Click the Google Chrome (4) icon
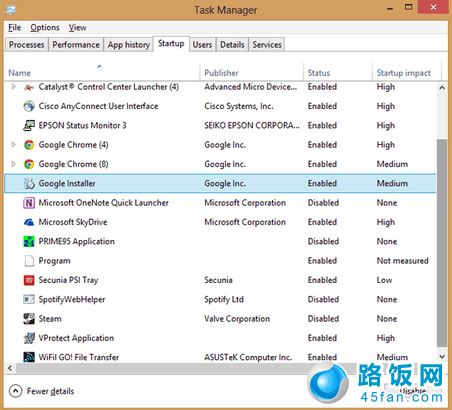Image resolution: width=452 pixels, height=410 pixels. click(x=29, y=145)
